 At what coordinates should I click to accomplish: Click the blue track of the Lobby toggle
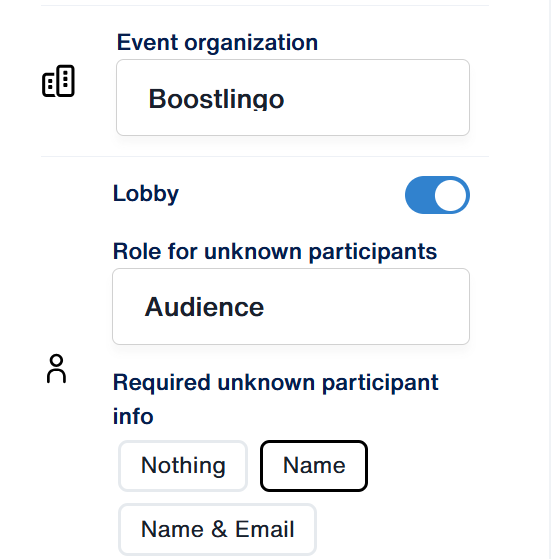[x=419, y=195]
